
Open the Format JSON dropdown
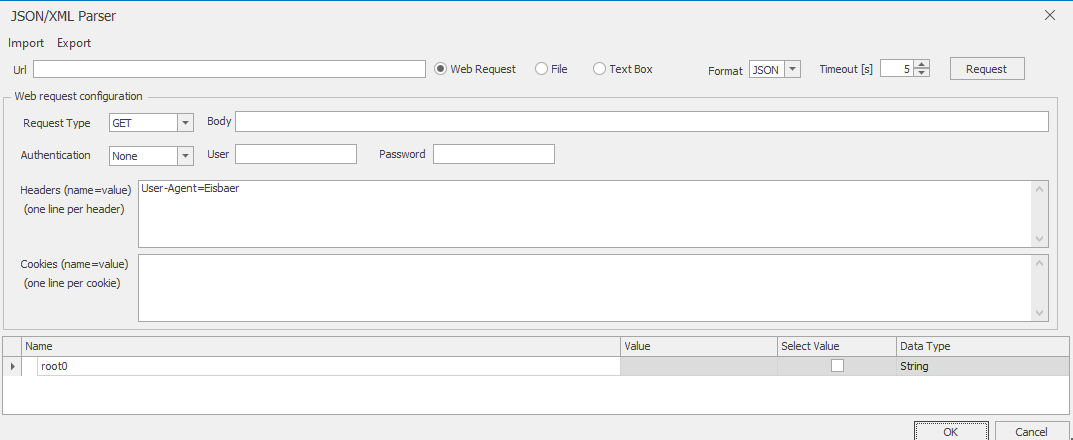(792, 69)
